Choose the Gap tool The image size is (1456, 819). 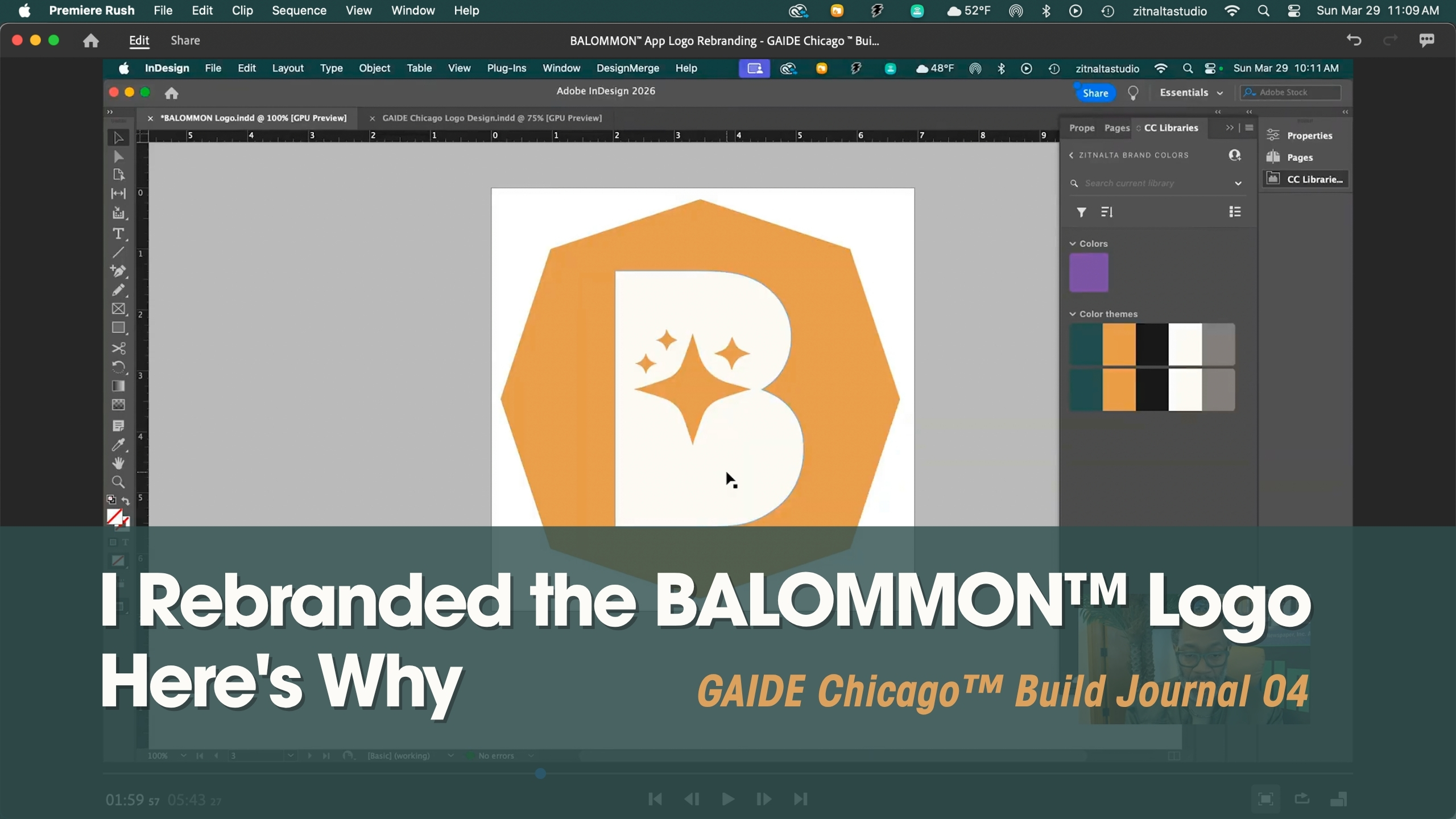[118, 194]
